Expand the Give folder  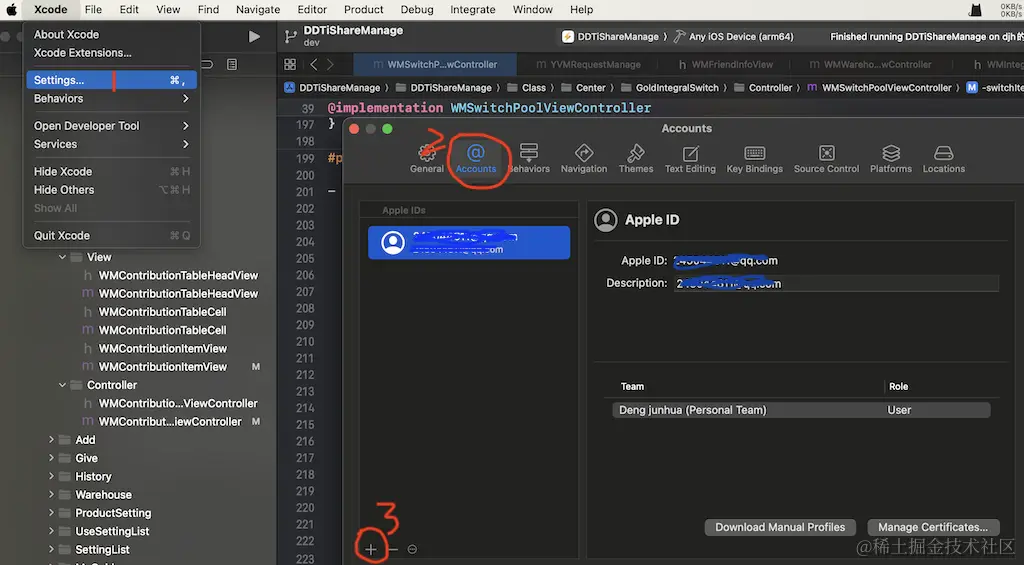(51, 459)
